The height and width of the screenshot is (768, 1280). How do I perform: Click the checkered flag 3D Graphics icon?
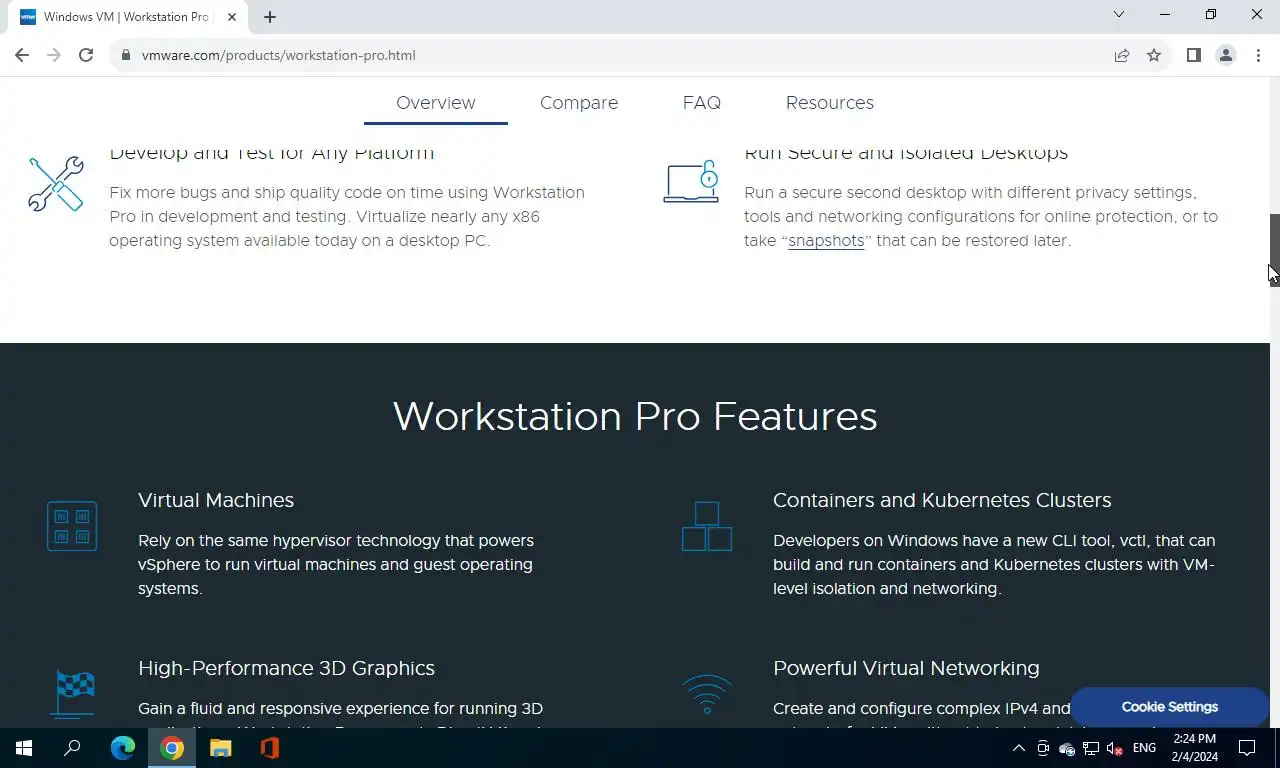[73, 692]
